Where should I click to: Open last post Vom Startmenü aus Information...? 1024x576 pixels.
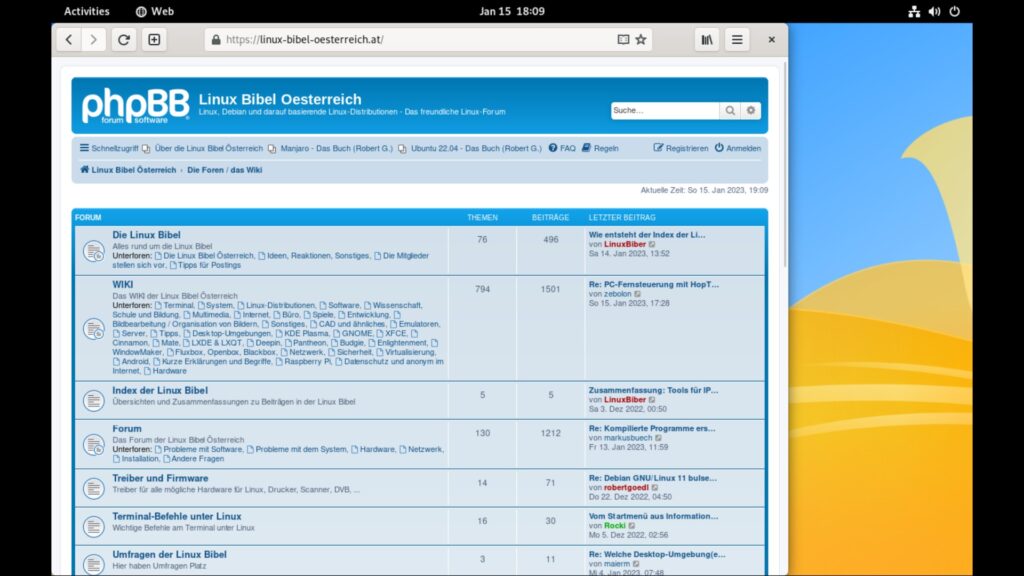tap(653, 516)
